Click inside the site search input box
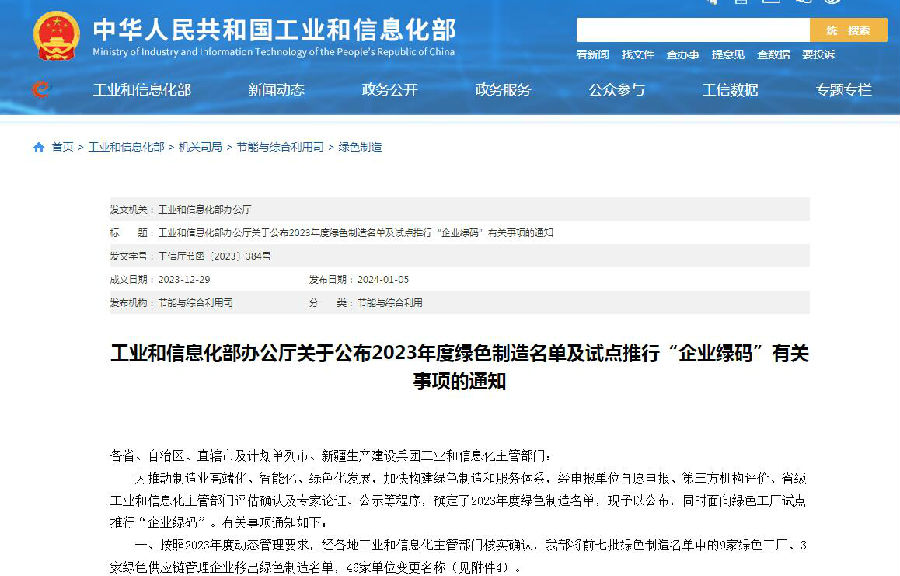This screenshot has height=576, width=900. tap(690, 30)
